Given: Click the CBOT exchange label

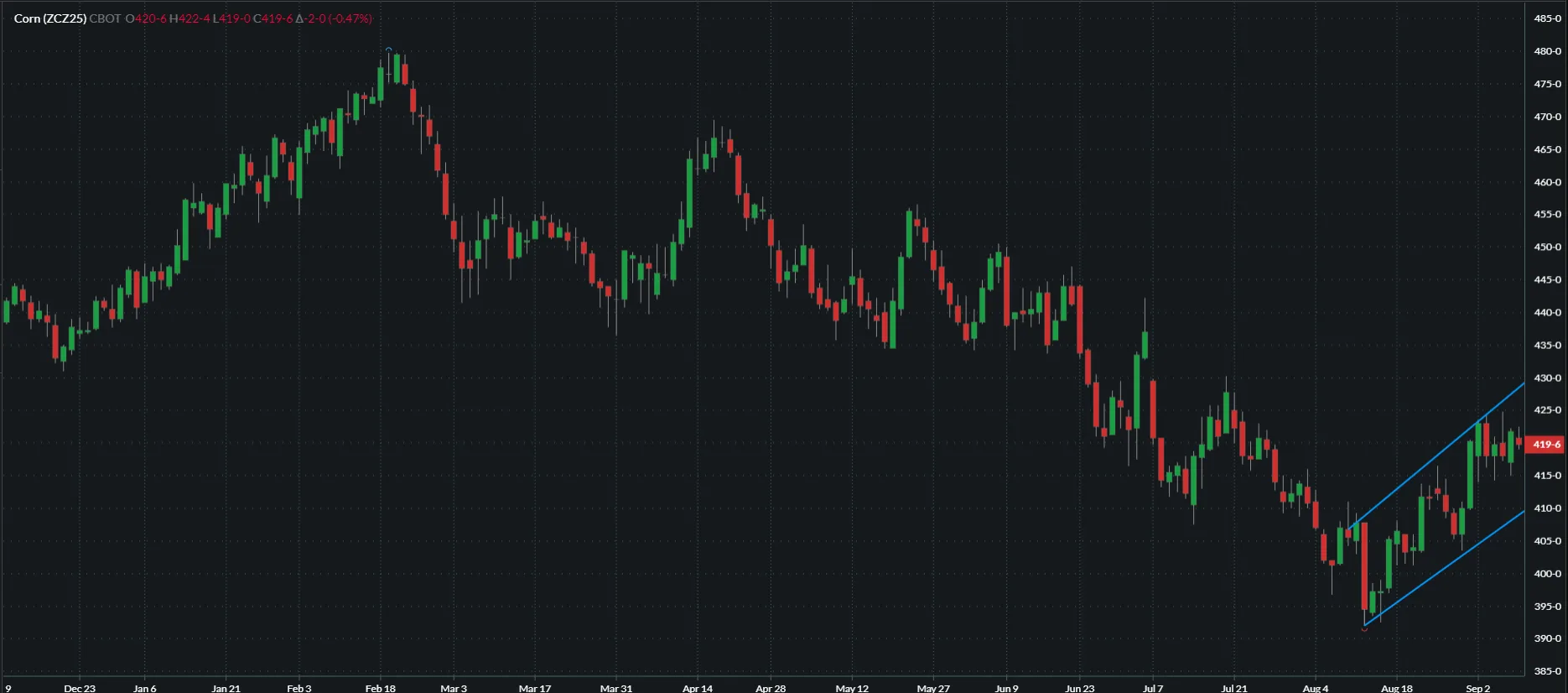Looking at the screenshot, I should 105,18.
